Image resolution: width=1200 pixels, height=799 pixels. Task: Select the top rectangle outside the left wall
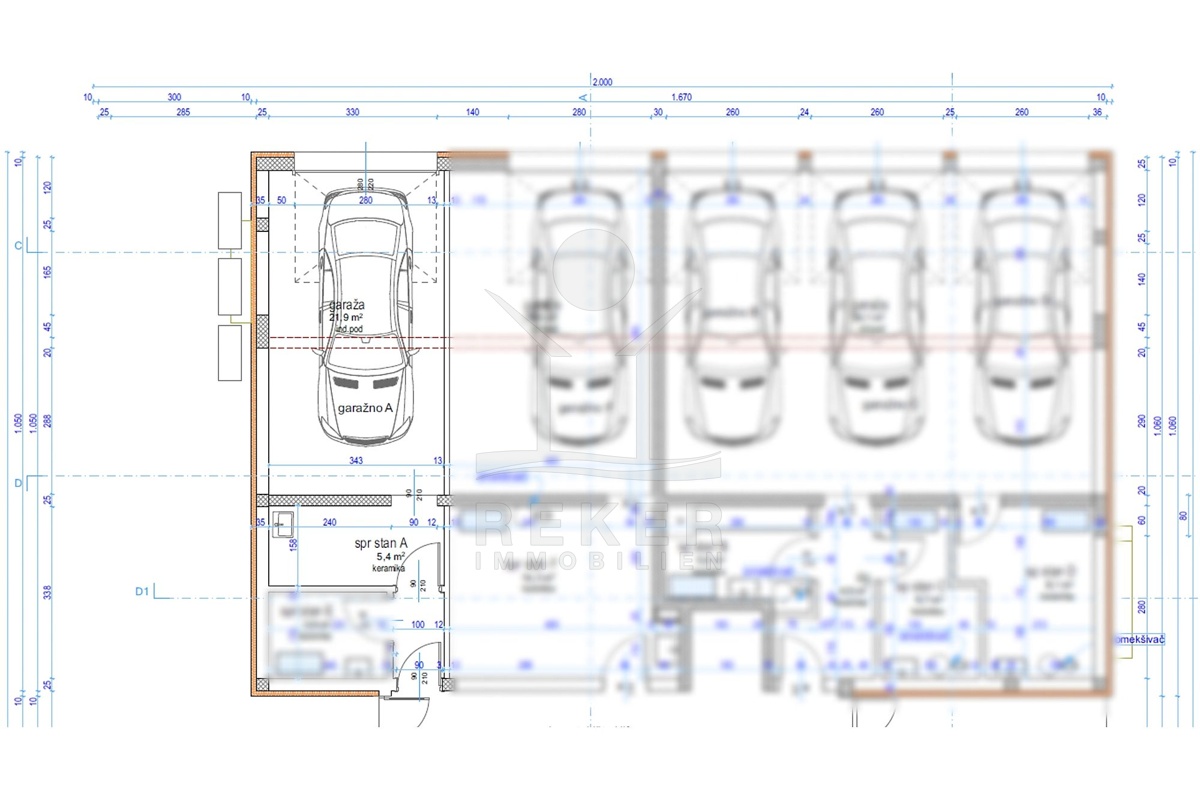[230, 220]
